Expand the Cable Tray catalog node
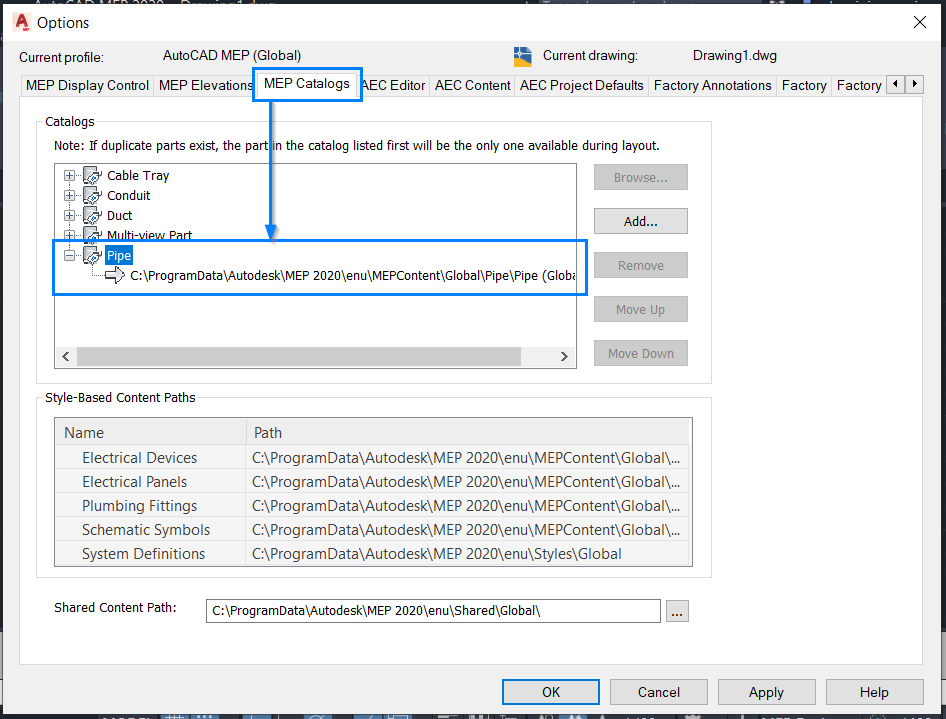This screenshot has width=946, height=719. 69,176
